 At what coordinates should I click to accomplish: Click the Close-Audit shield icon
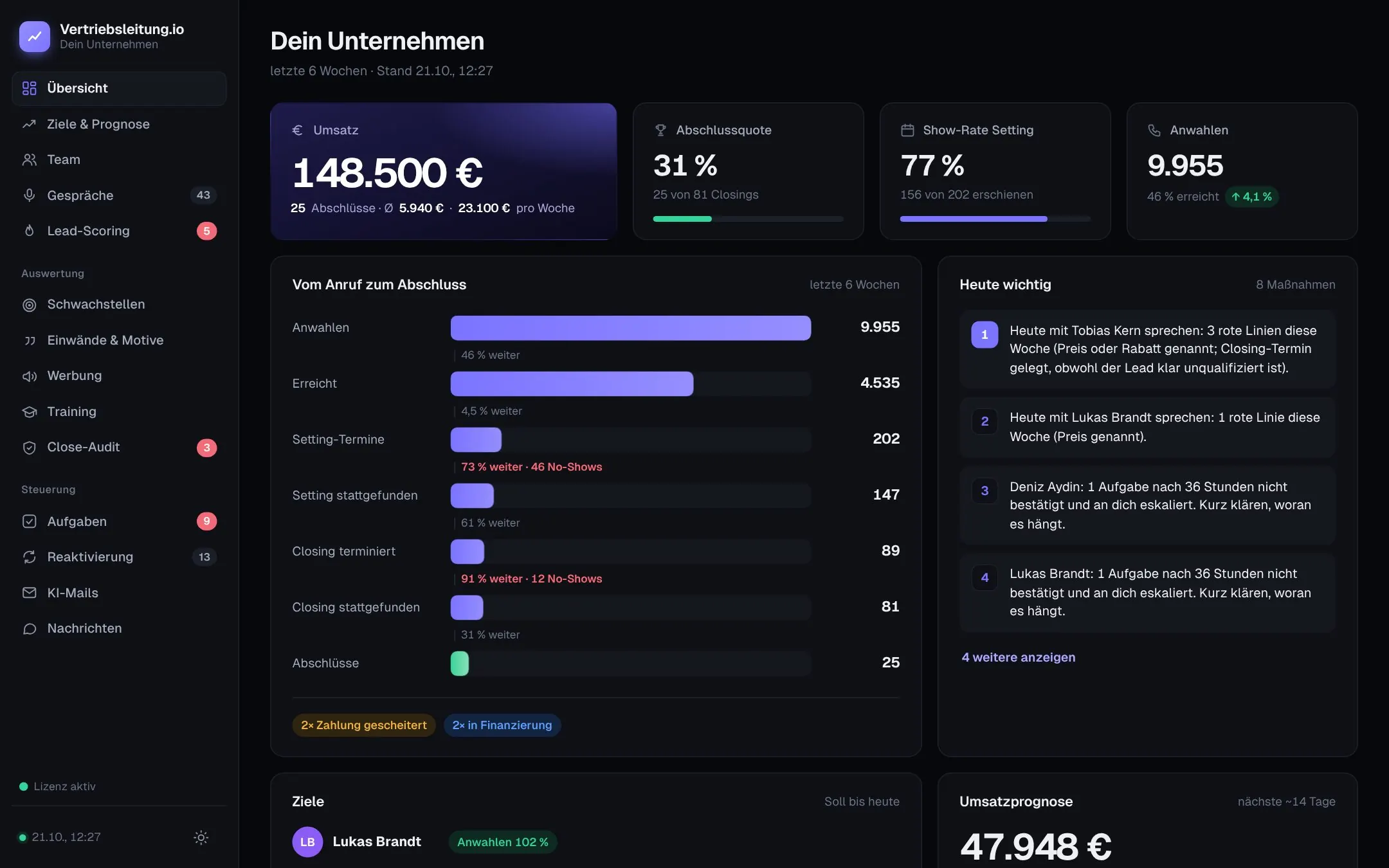pyautogui.click(x=30, y=448)
